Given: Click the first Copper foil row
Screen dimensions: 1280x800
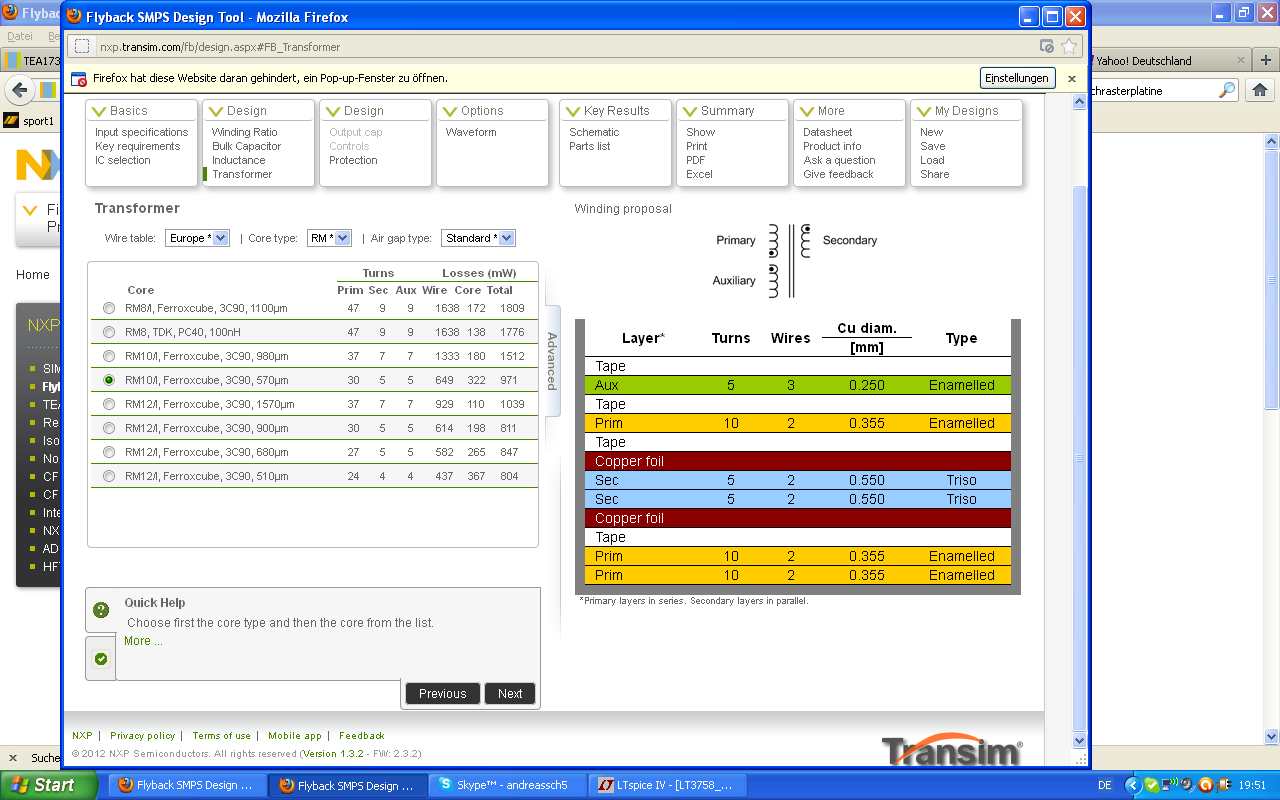Looking at the screenshot, I should point(798,461).
